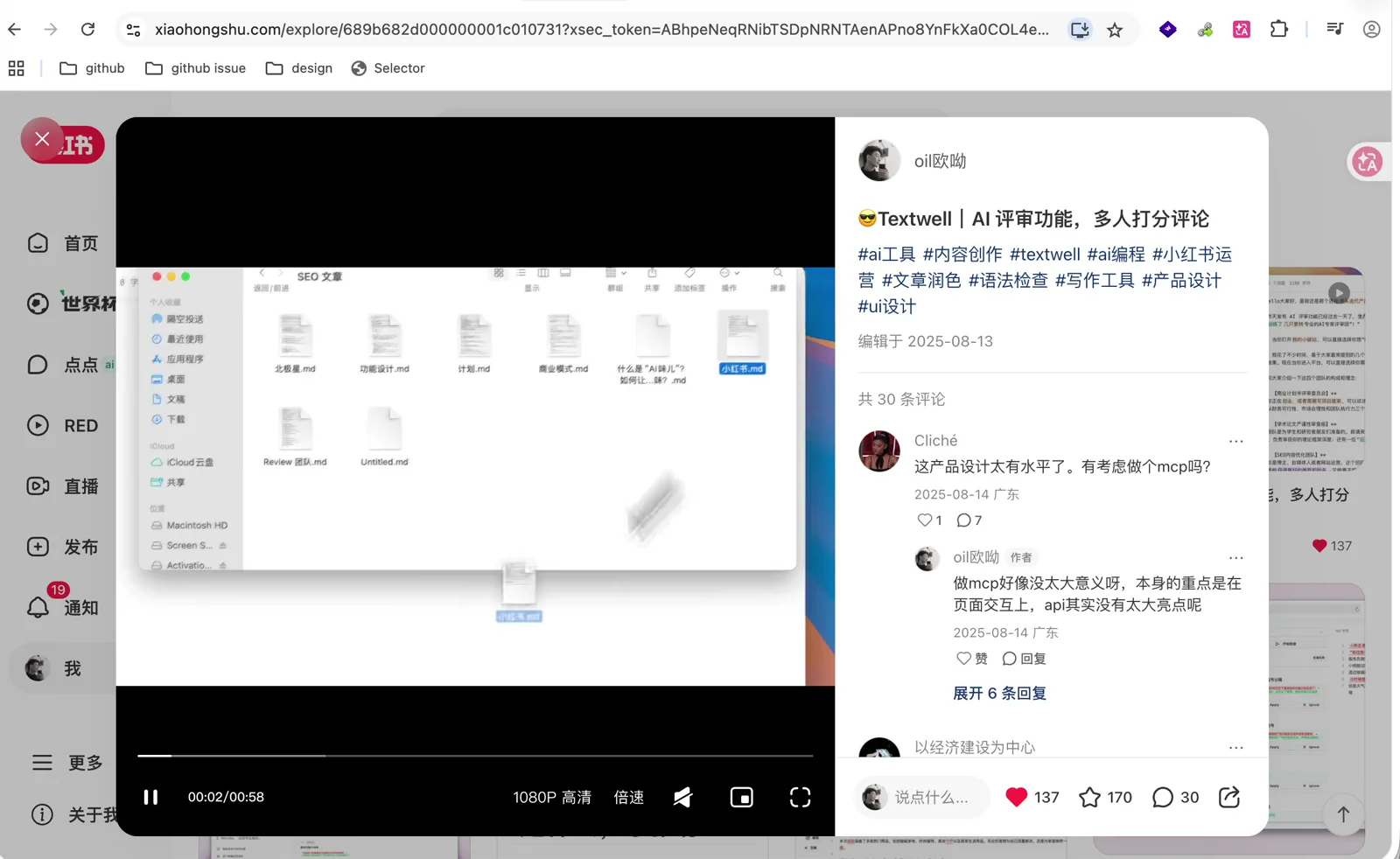This screenshot has height=859, width=1400.
Task: Open the more options dots on Cliché's comment
Action: coord(1235,442)
